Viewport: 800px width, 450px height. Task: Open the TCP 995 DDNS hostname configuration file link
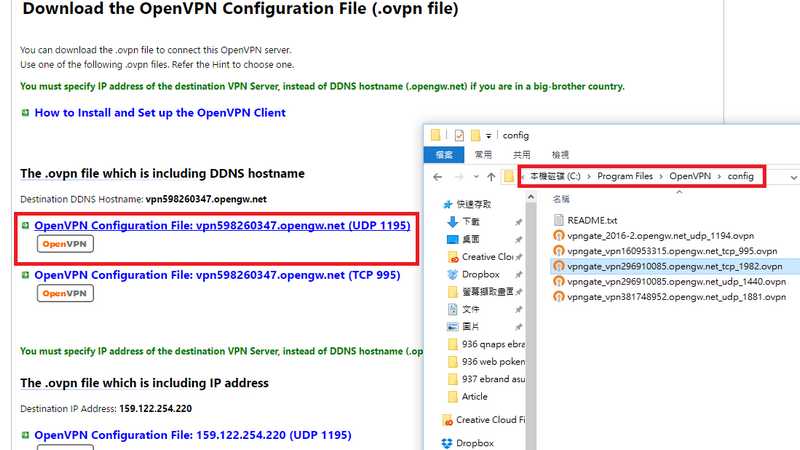pyautogui.click(x=217, y=275)
